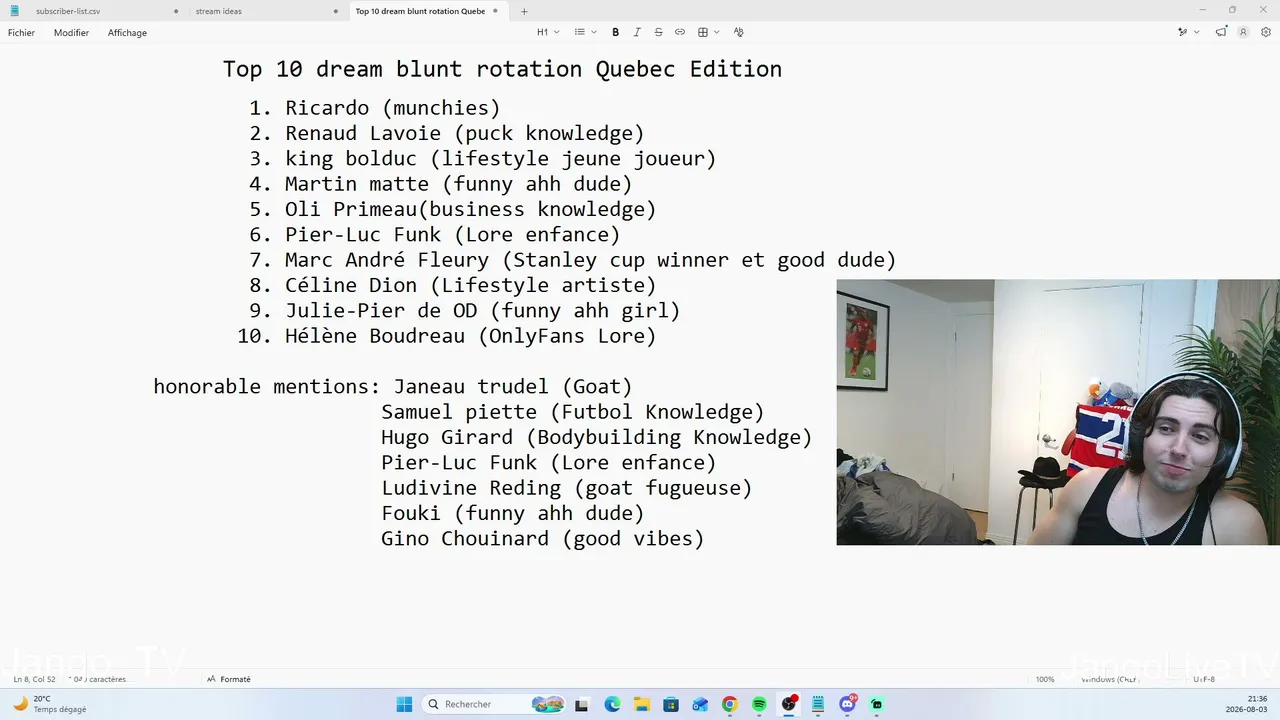The width and height of the screenshot is (1280, 720).
Task: Open Task View from the taskbar
Action: [x=581, y=704]
